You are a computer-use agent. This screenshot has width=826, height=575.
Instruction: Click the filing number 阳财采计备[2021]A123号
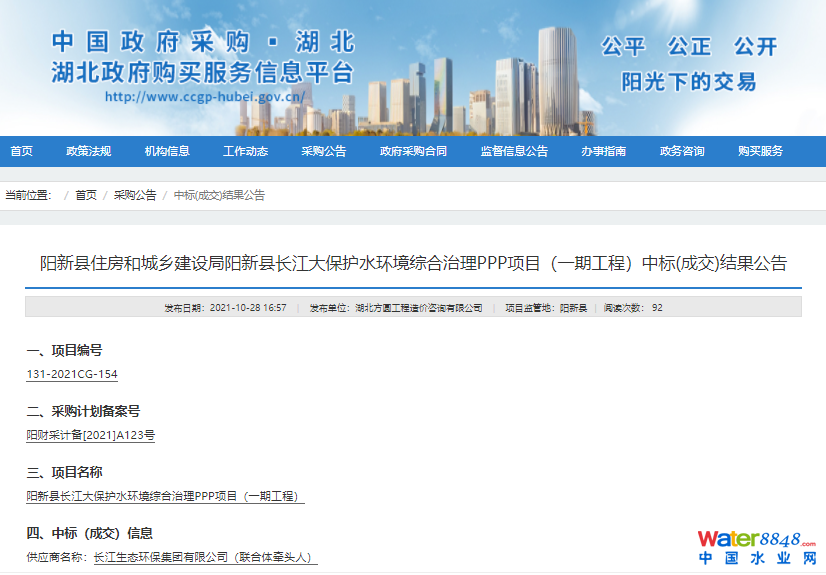[x=91, y=435]
